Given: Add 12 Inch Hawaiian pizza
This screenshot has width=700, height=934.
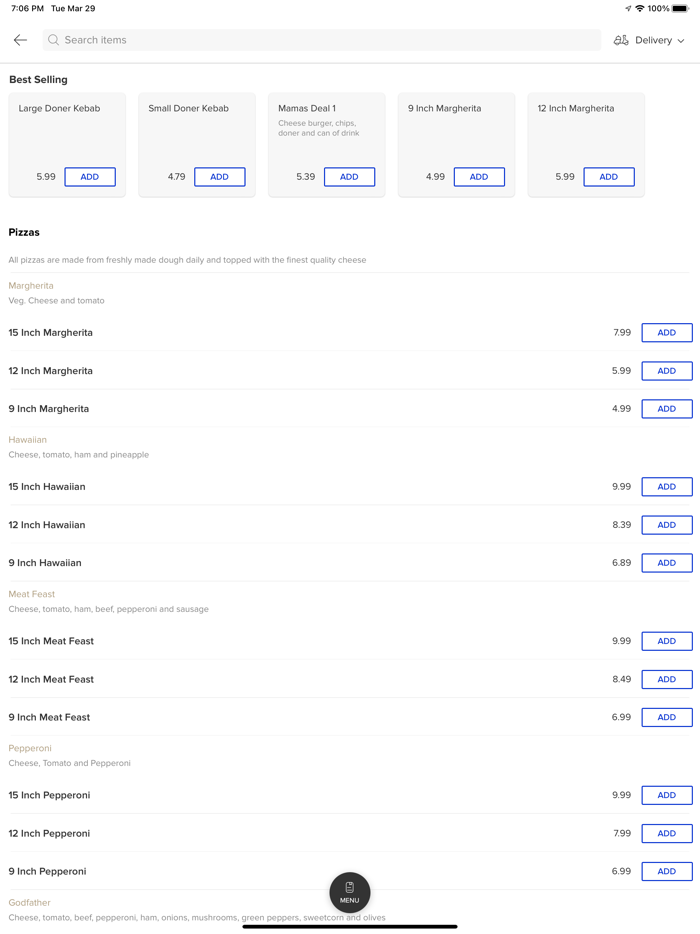Looking at the screenshot, I should click(667, 525).
